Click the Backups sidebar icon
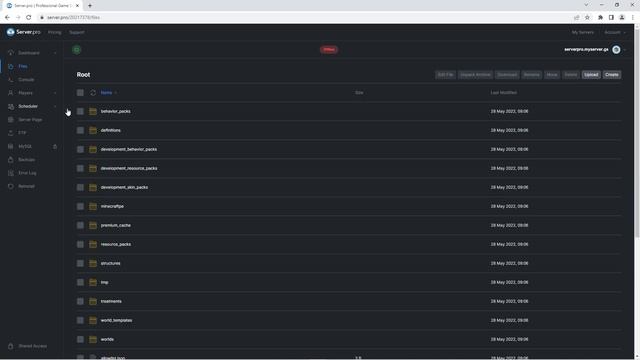Image resolution: width=640 pixels, height=360 pixels. tap(11, 160)
